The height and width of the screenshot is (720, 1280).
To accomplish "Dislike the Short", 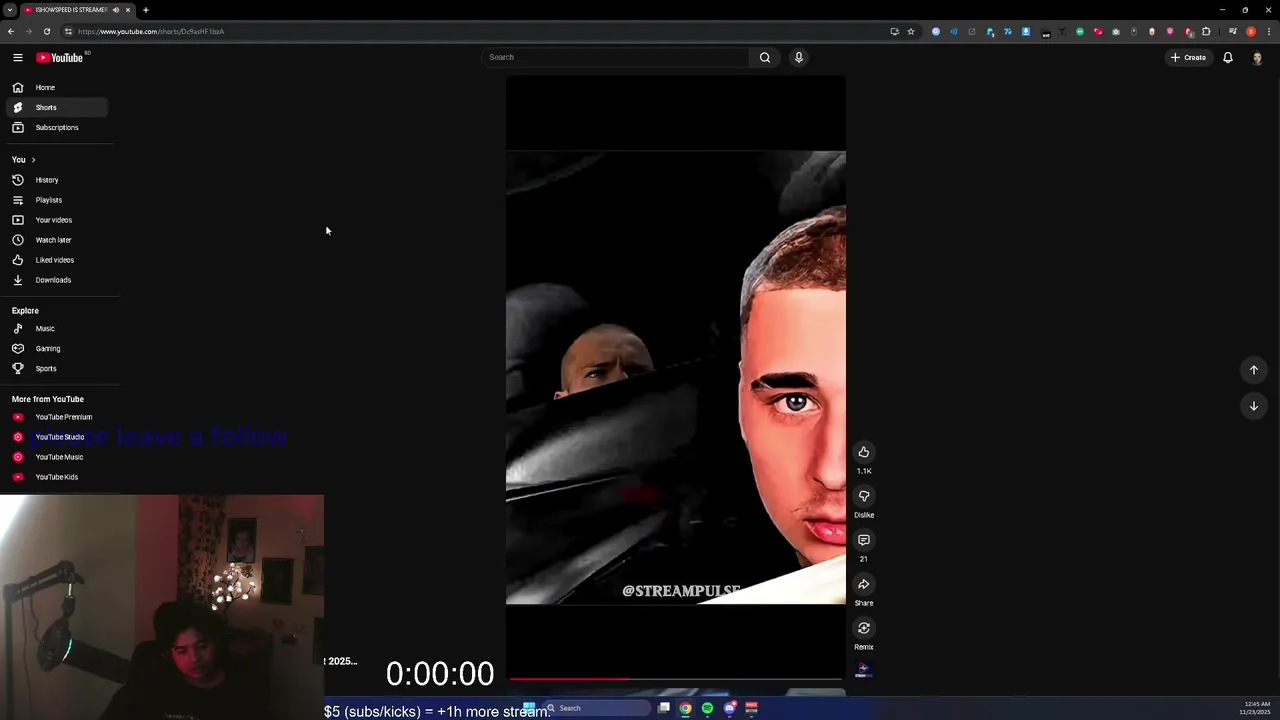I will [864, 496].
